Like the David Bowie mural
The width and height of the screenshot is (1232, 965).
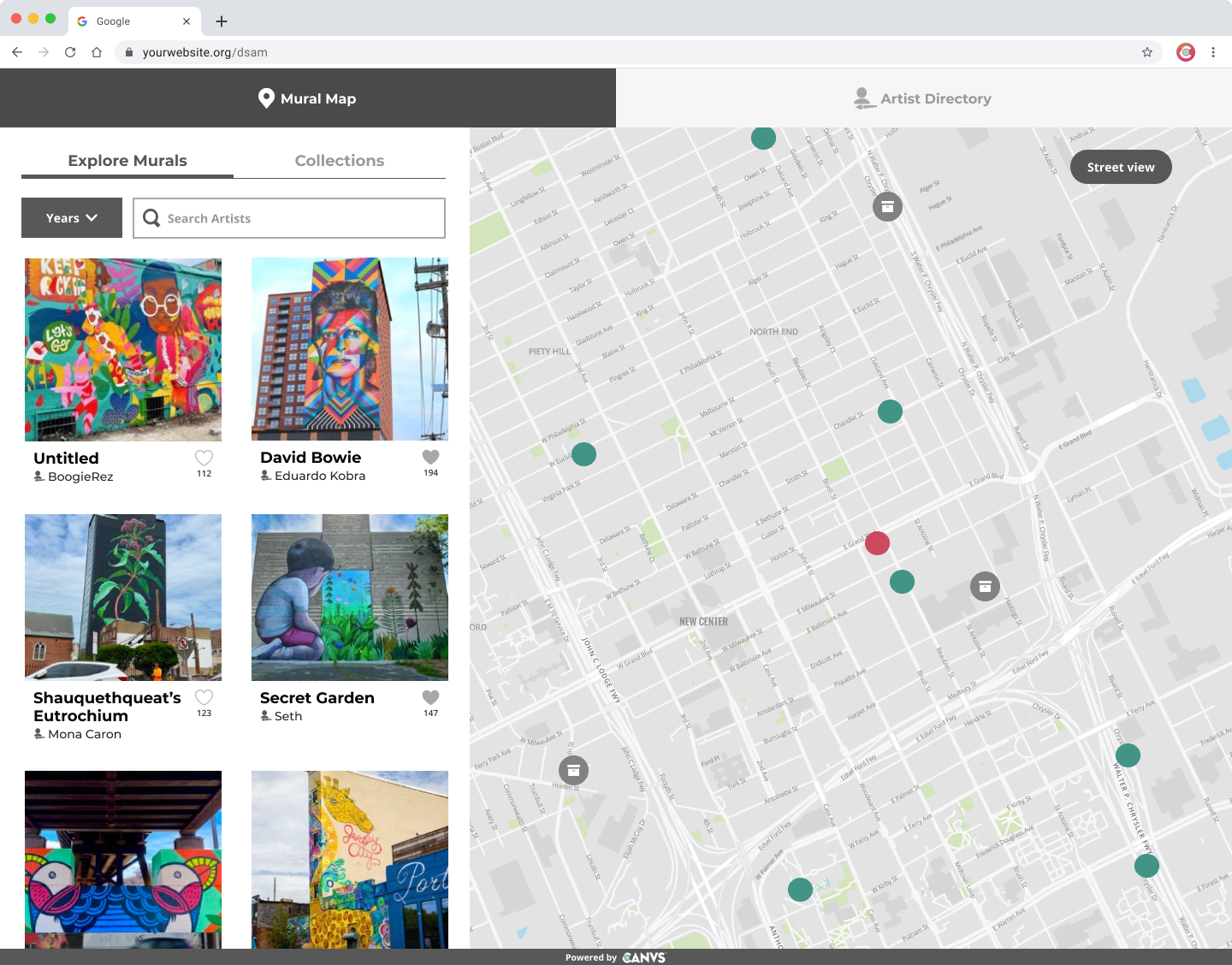(430, 458)
